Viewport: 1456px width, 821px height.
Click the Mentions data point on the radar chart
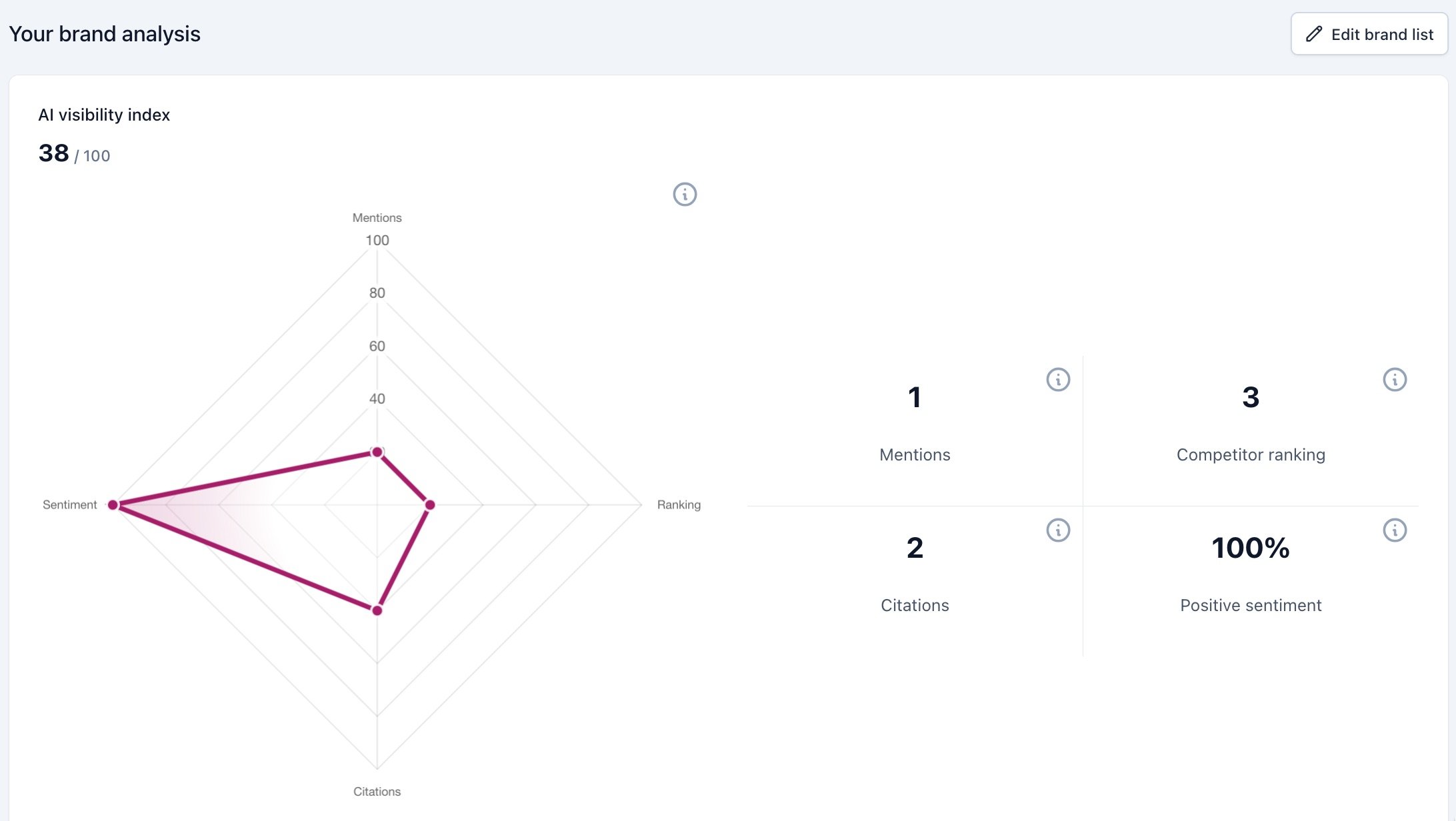(377, 452)
